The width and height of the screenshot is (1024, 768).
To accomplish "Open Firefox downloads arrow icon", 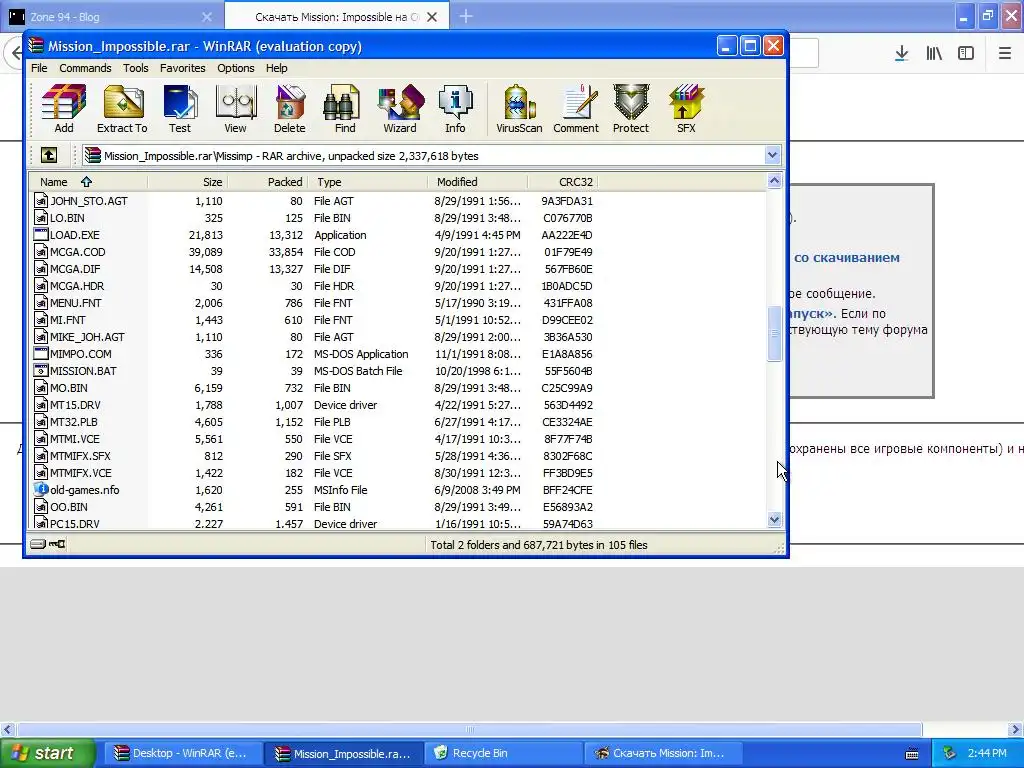I will point(901,54).
